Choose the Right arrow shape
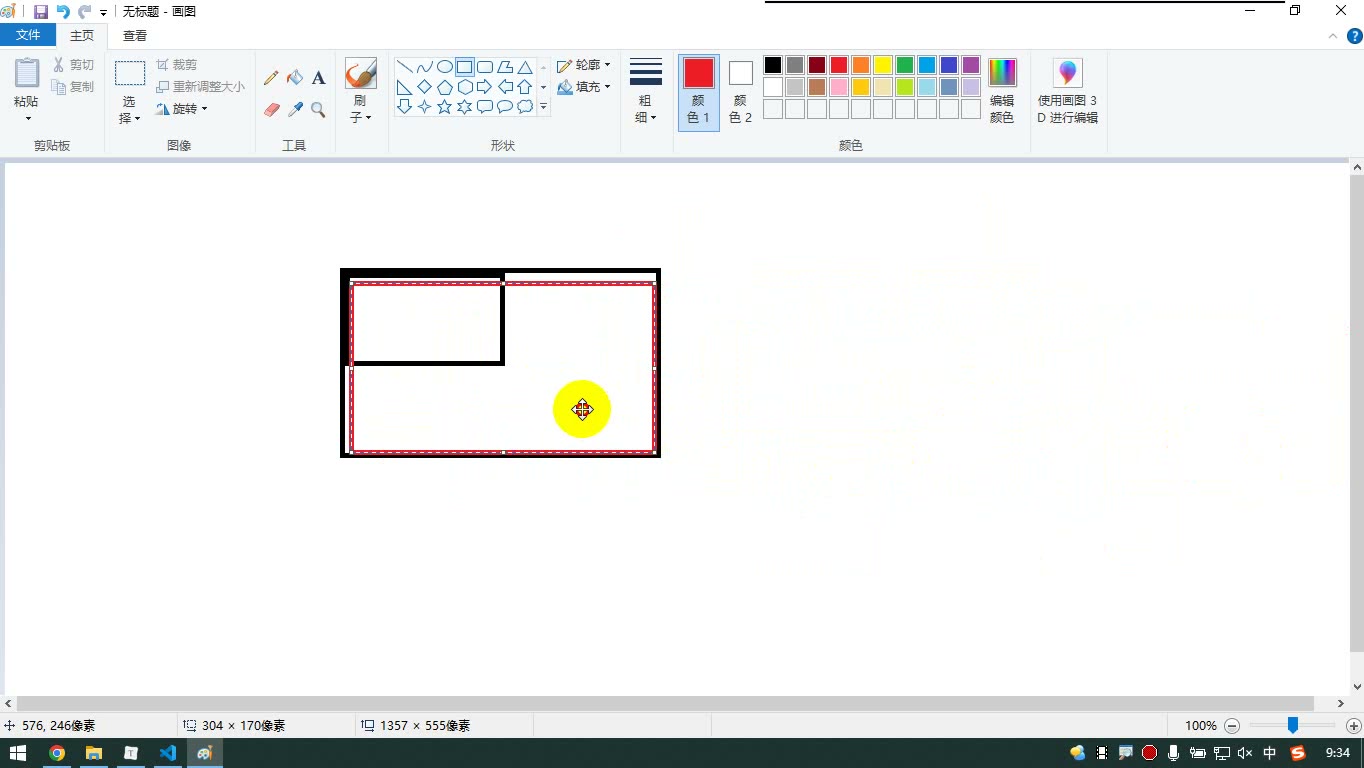Viewport: 1364px width, 768px height. (485, 87)
